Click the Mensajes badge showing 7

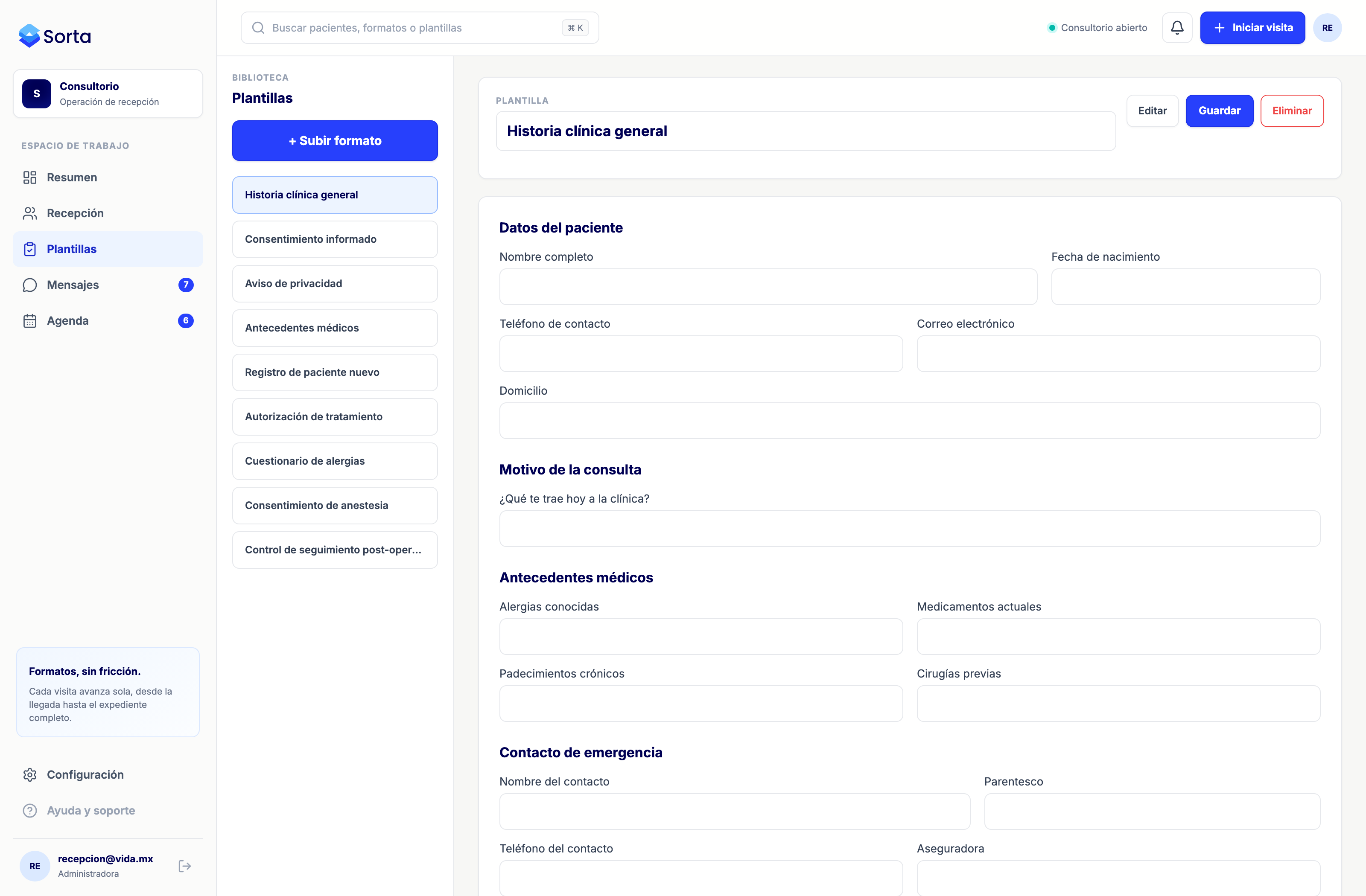(x=186, y=285)
